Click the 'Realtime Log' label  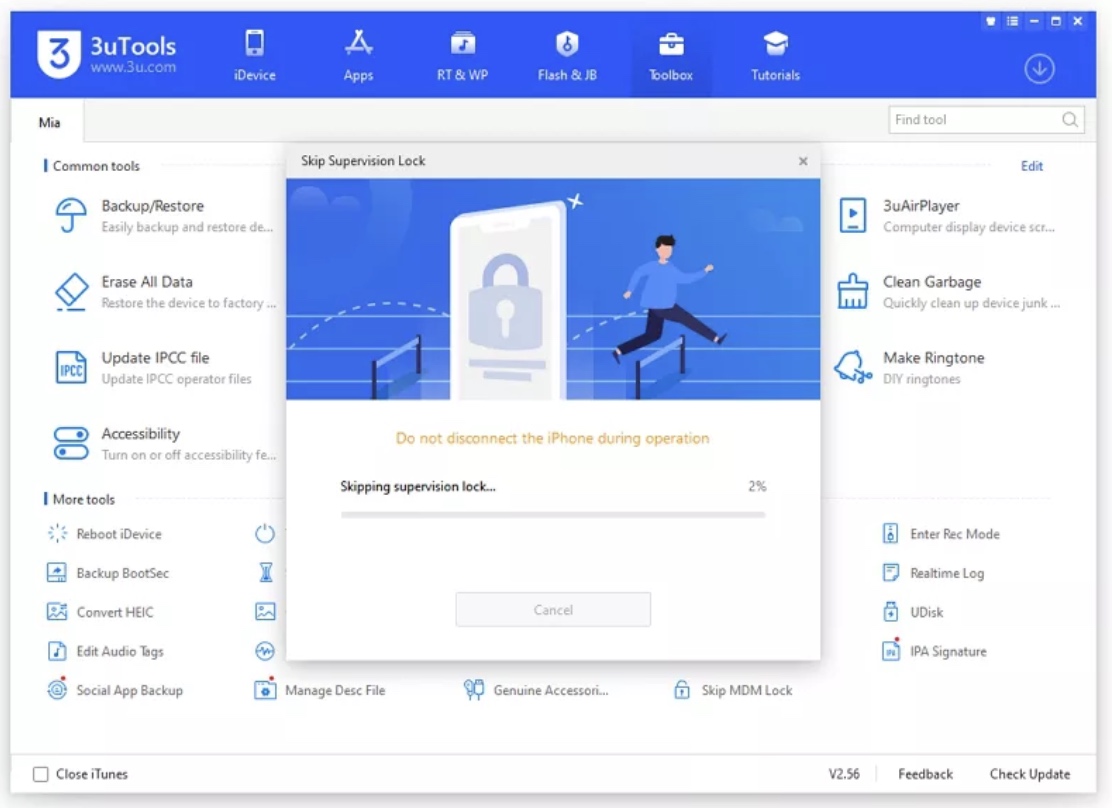tap(947, 573)
